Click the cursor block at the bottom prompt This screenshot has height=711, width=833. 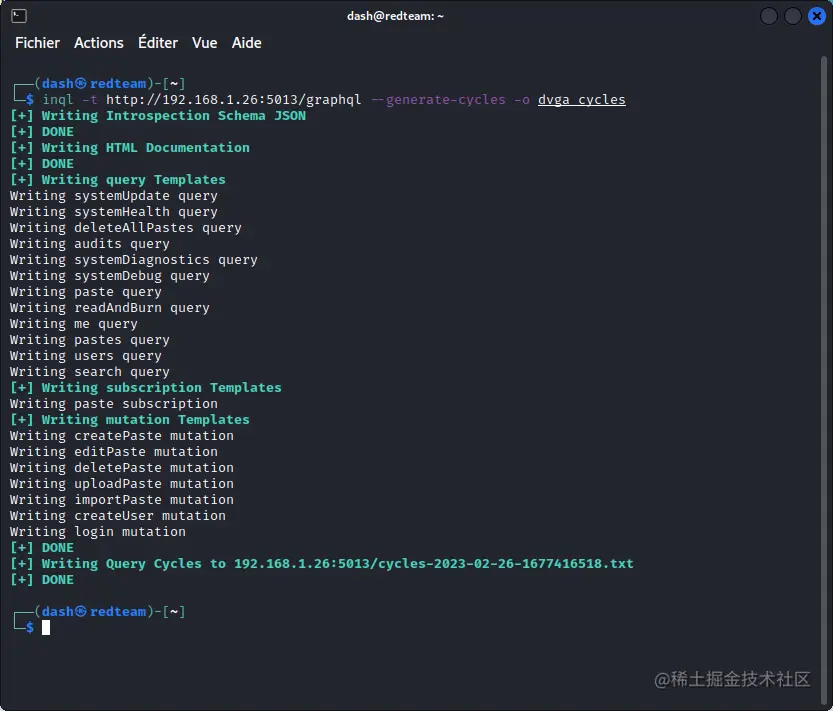(46, 628)
